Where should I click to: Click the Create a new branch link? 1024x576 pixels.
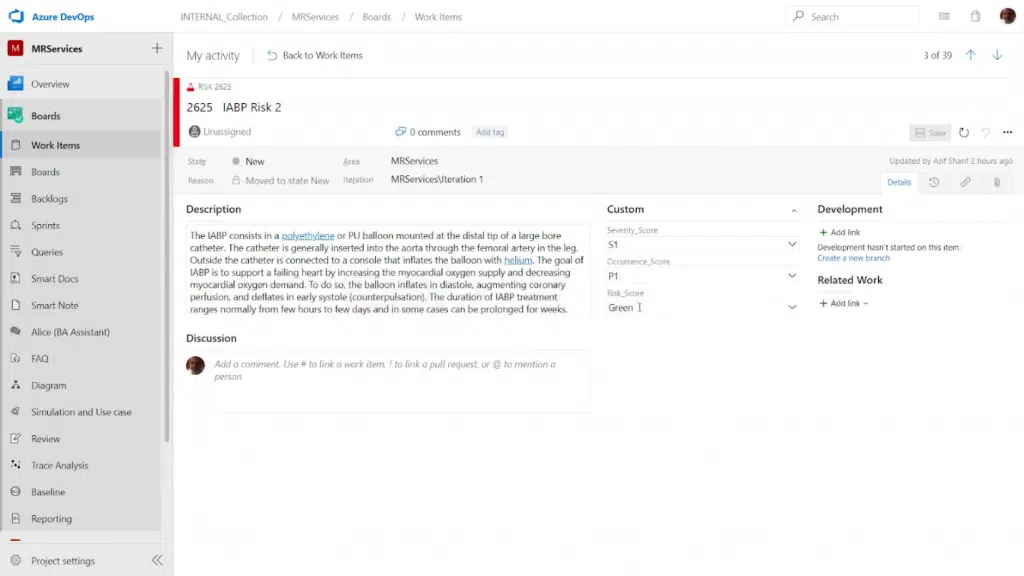[853, 258]
